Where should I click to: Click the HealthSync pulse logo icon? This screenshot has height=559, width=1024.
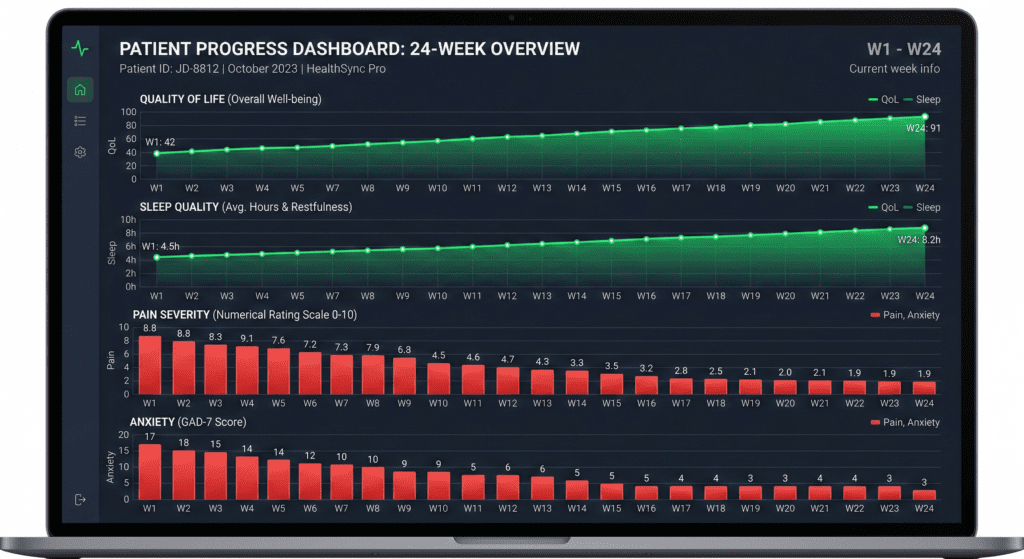point(80,49)
